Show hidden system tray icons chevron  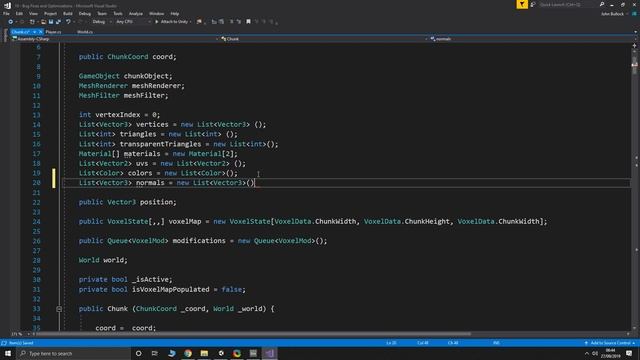587,353
